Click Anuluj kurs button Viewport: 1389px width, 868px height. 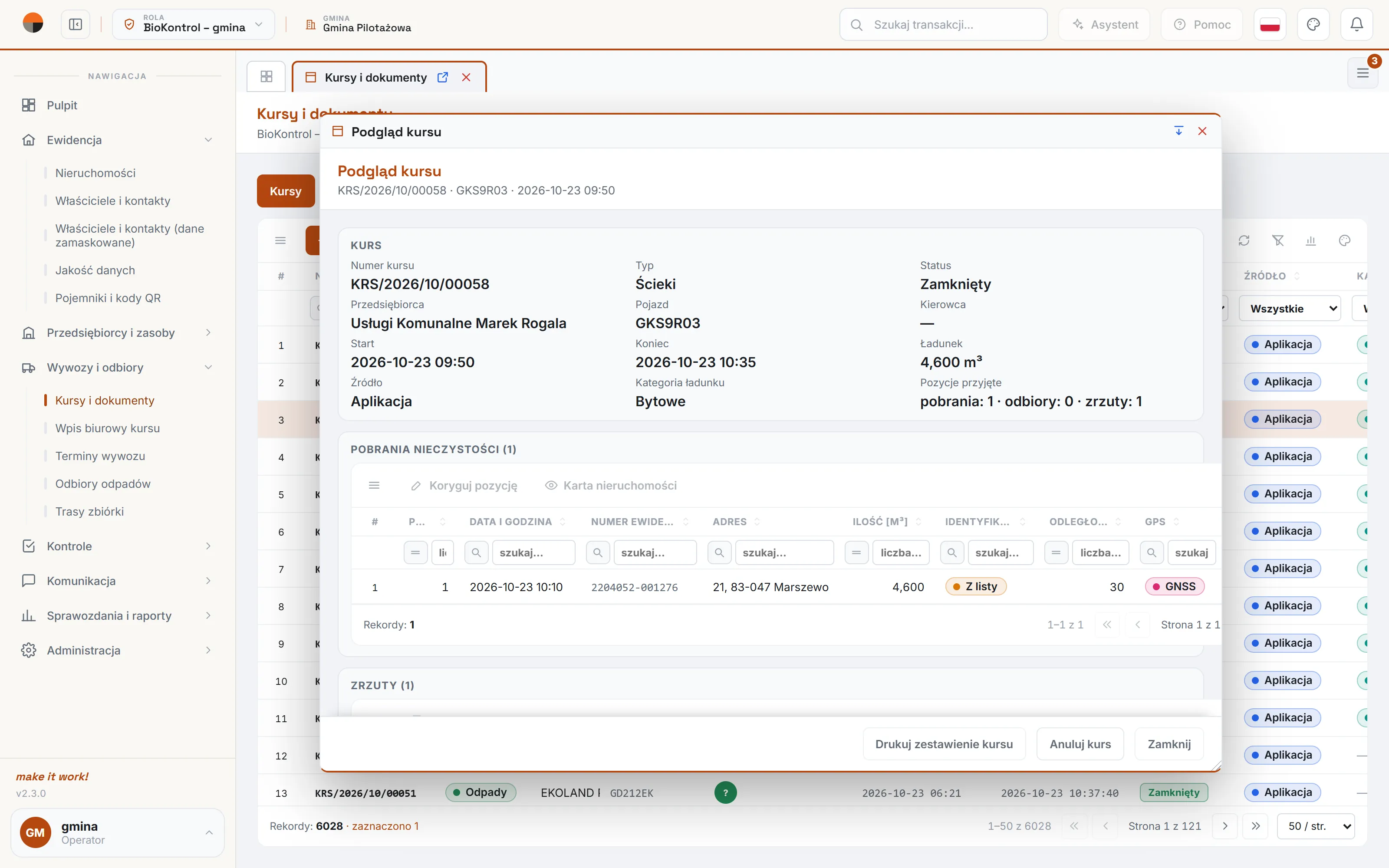click(x=1080, y=745)
